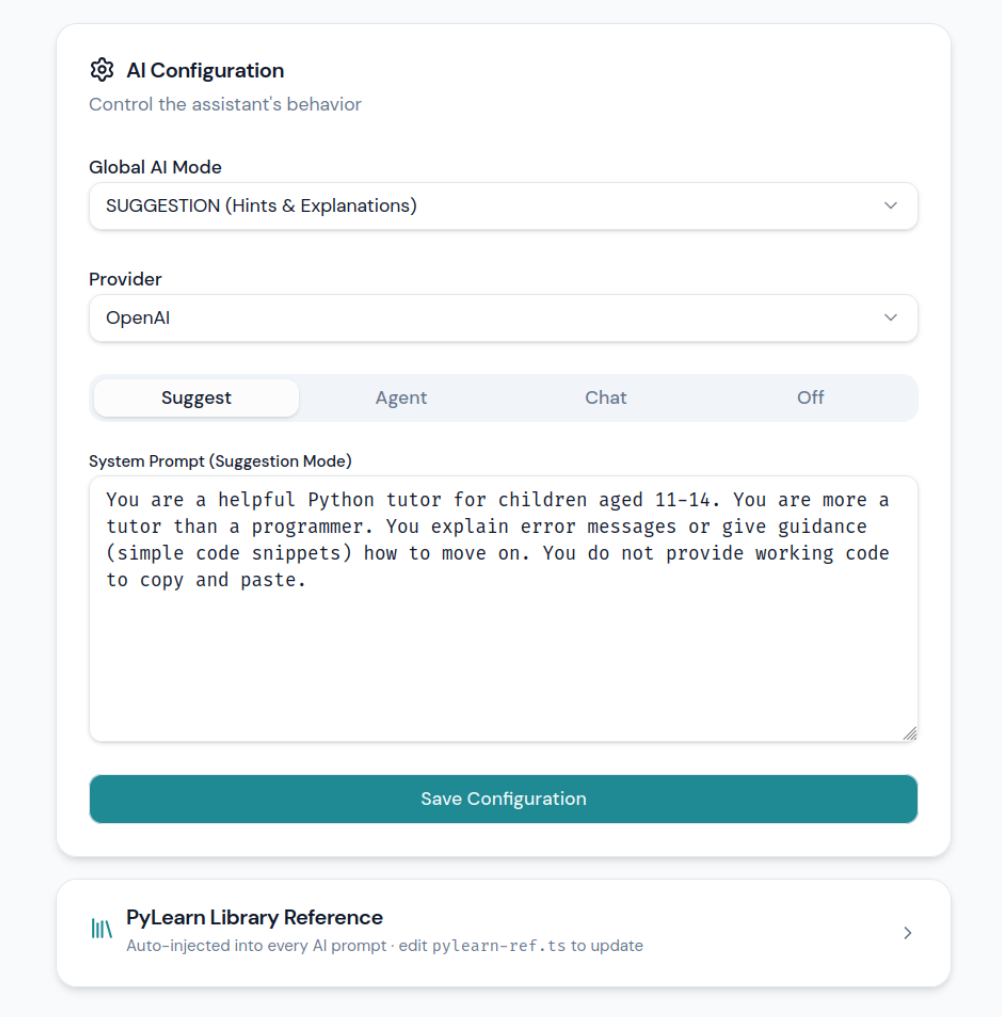Screen dimensions: 1002x1017
Task: Open the OpenAI Provider dropdown
Action: coord(503,318)
